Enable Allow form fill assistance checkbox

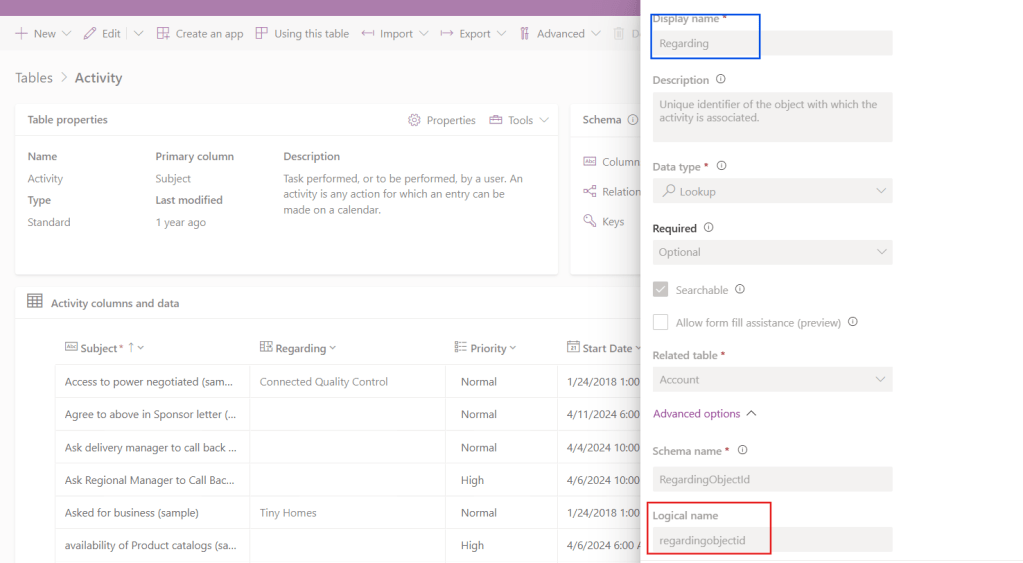(x=660, y=322)
